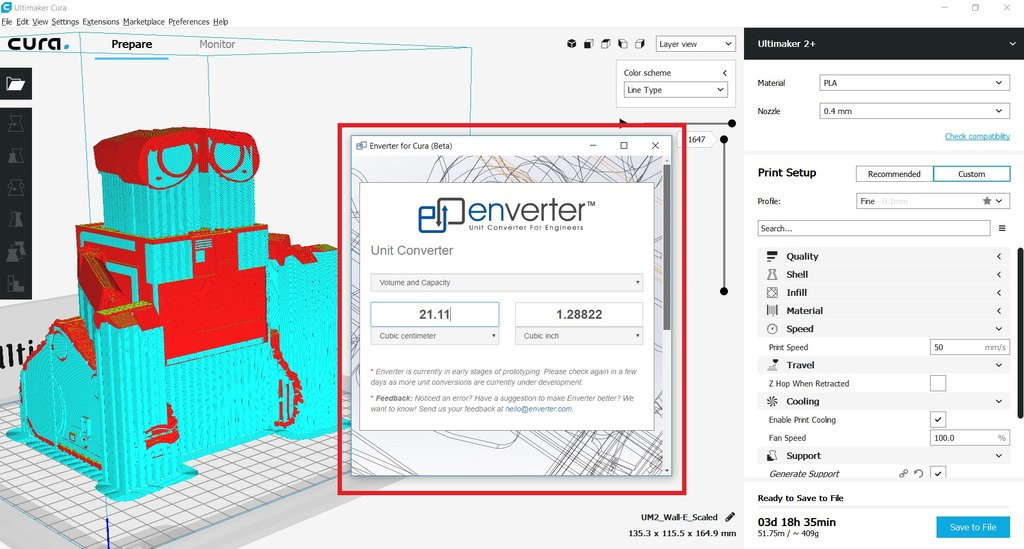
Task: Click the Quality category icon
Action: [x=772, y=257]
